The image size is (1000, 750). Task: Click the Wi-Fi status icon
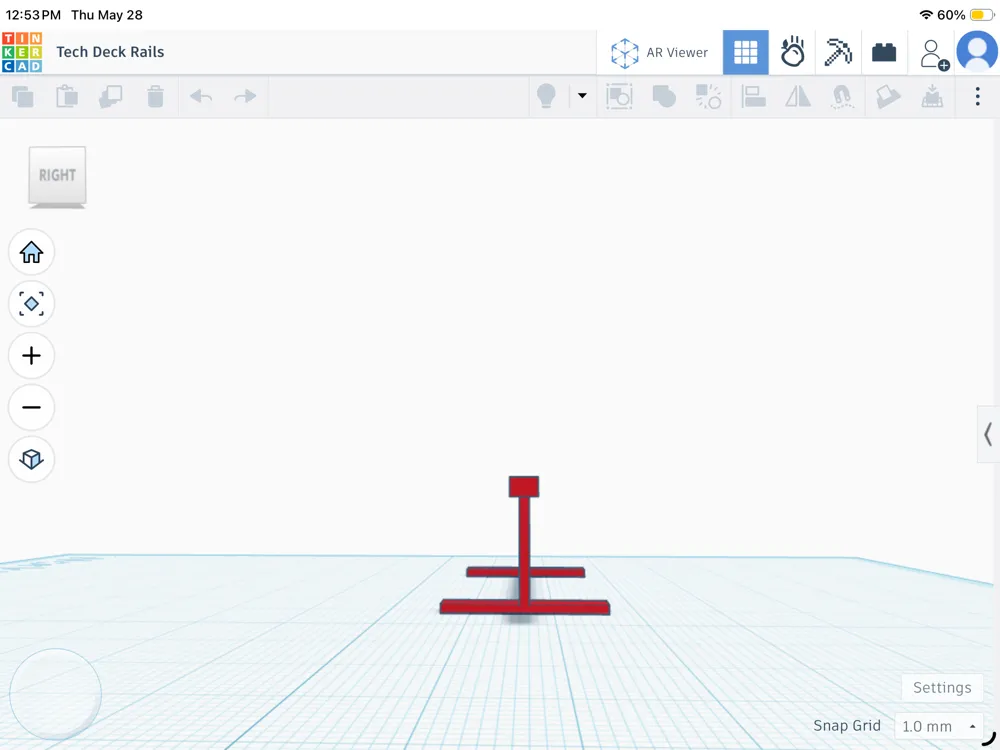click(926, 15)
